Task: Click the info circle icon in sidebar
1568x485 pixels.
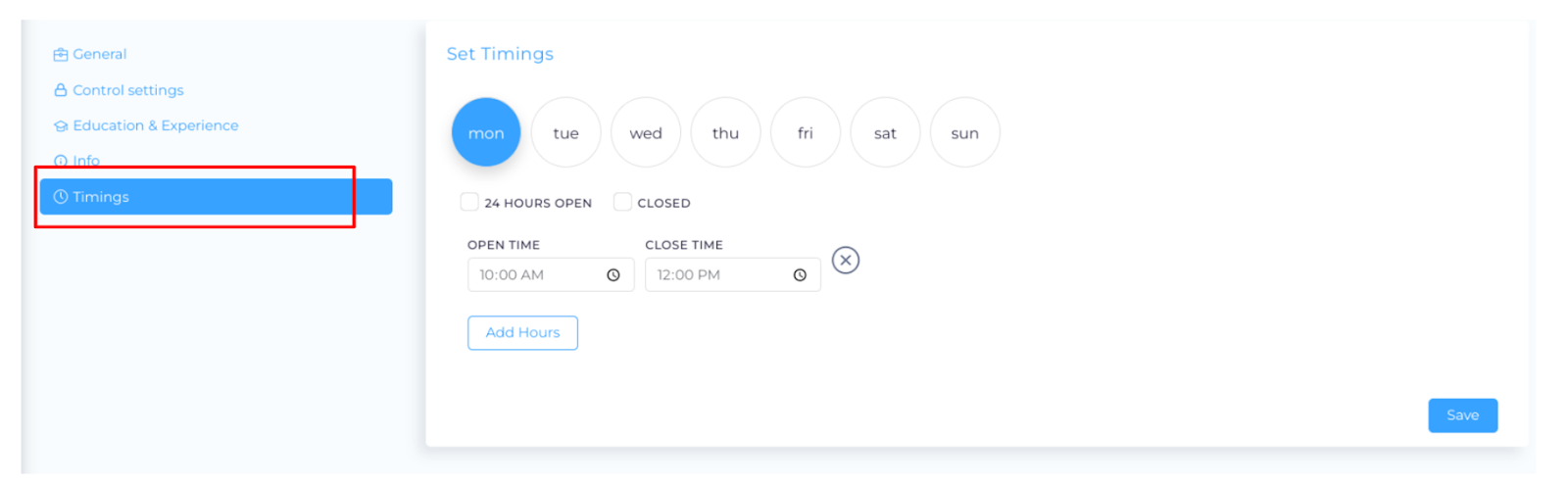Action: click(x=61, y=162)
